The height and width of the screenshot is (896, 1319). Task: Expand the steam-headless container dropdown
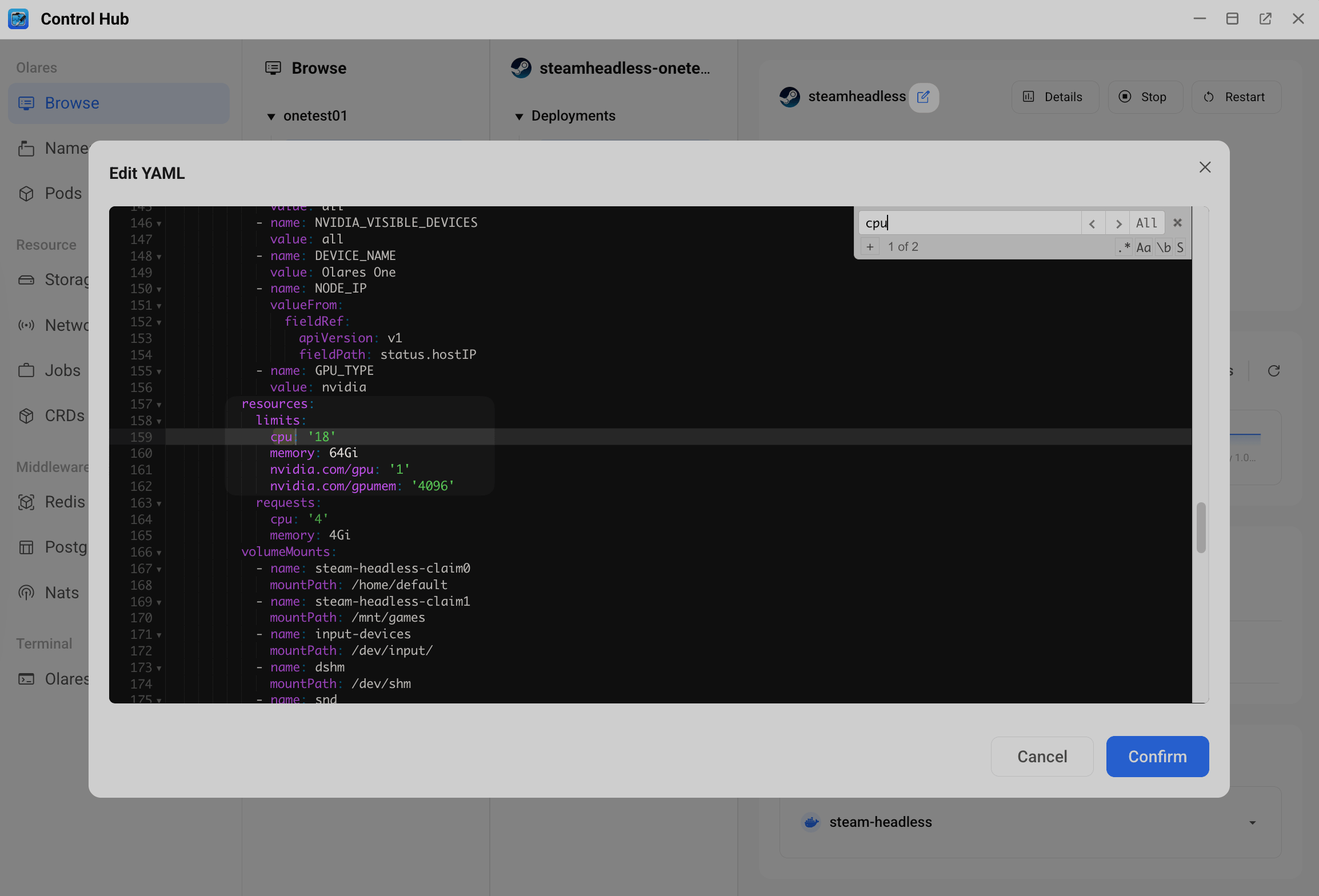[x=1252, y=822]
